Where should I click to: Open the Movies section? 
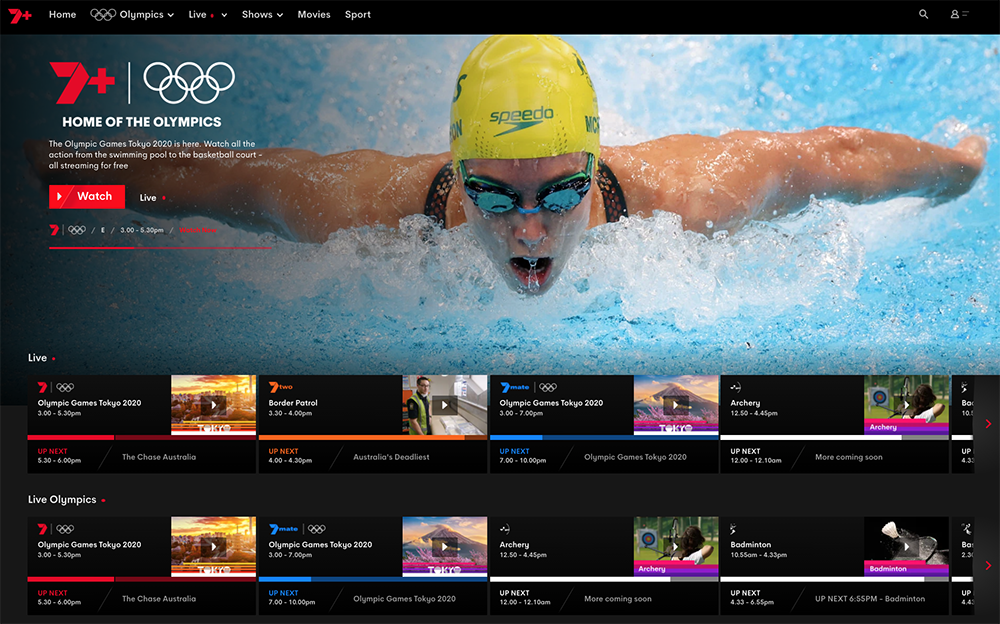click(x=313, y=15)
